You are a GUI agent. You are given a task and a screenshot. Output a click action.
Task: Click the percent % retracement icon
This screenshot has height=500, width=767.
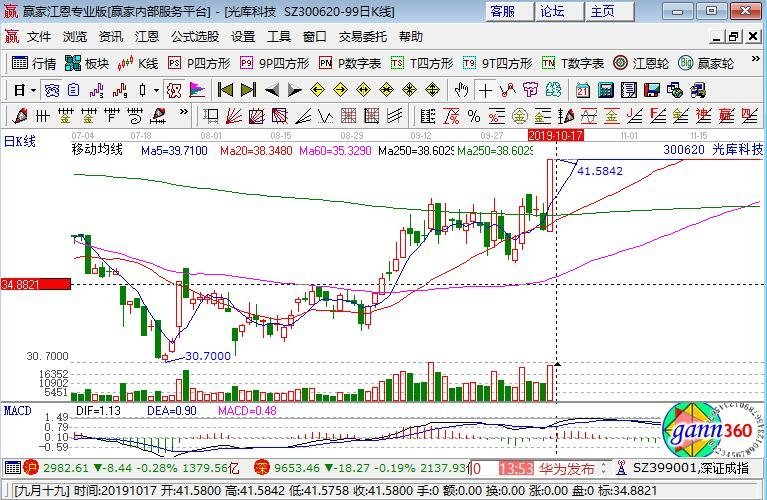(474, 116)
